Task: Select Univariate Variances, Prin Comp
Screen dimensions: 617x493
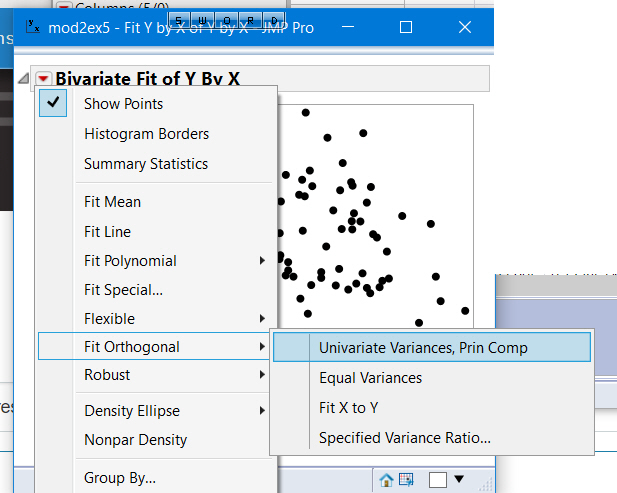Action: click(x=422, y=348)
